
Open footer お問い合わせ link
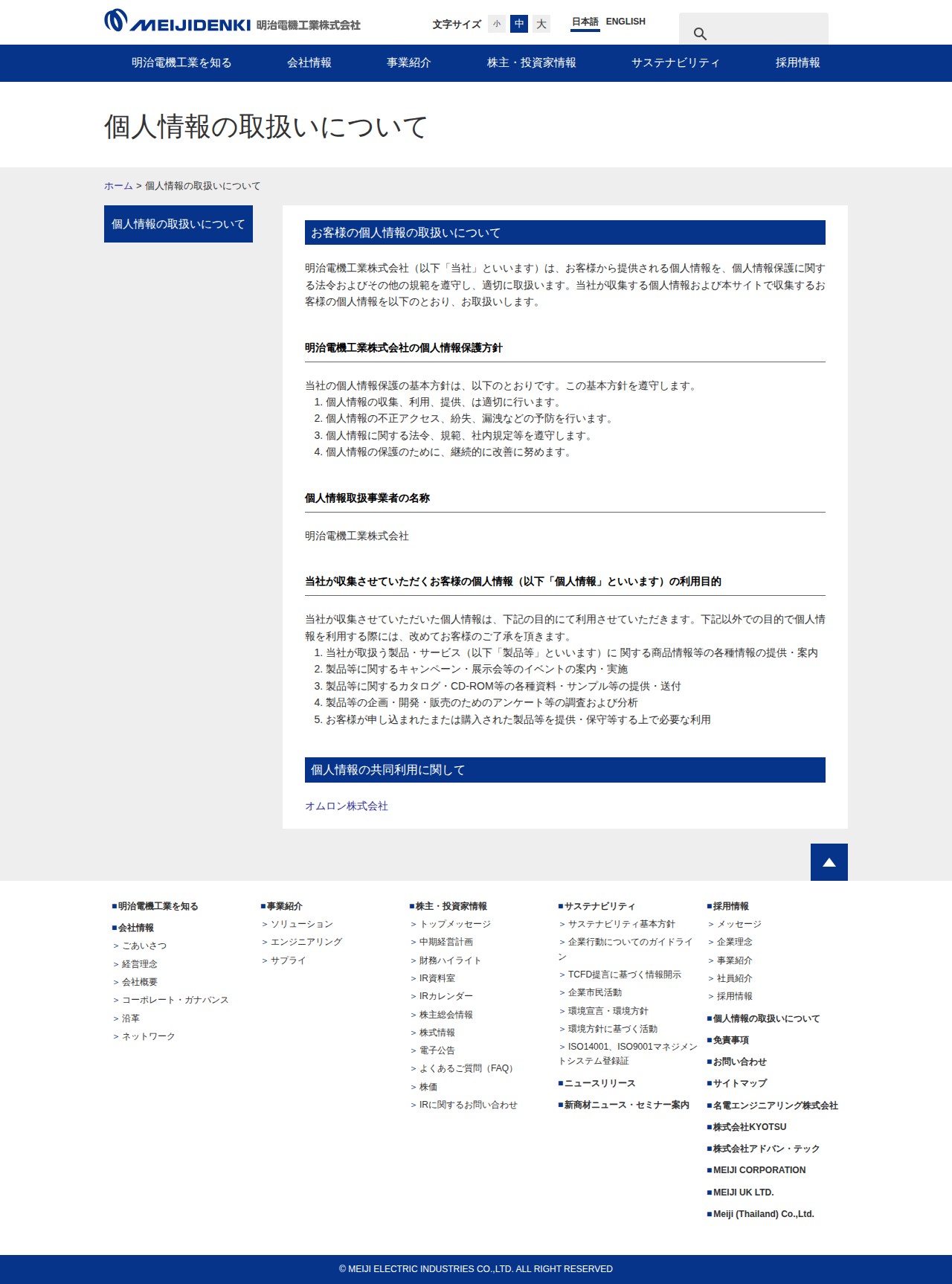(x=739, y=1062)
